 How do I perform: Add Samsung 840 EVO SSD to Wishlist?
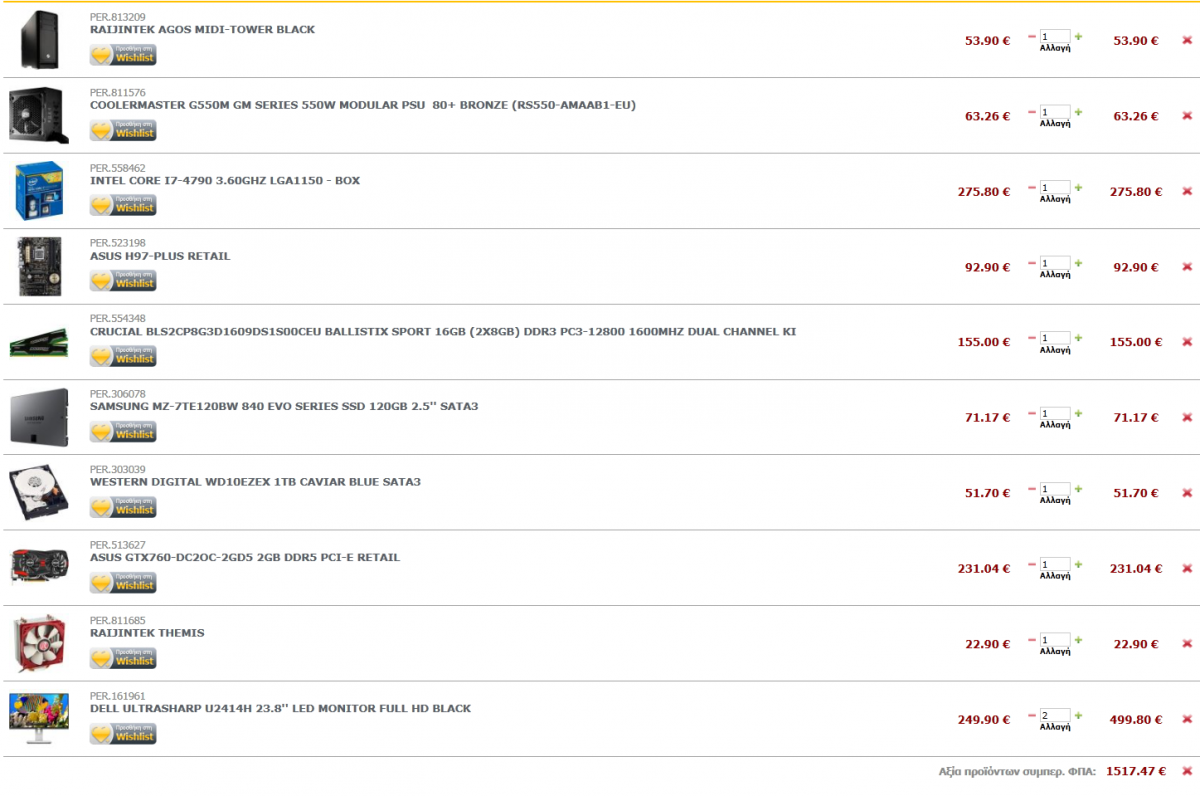click(123, 431)
